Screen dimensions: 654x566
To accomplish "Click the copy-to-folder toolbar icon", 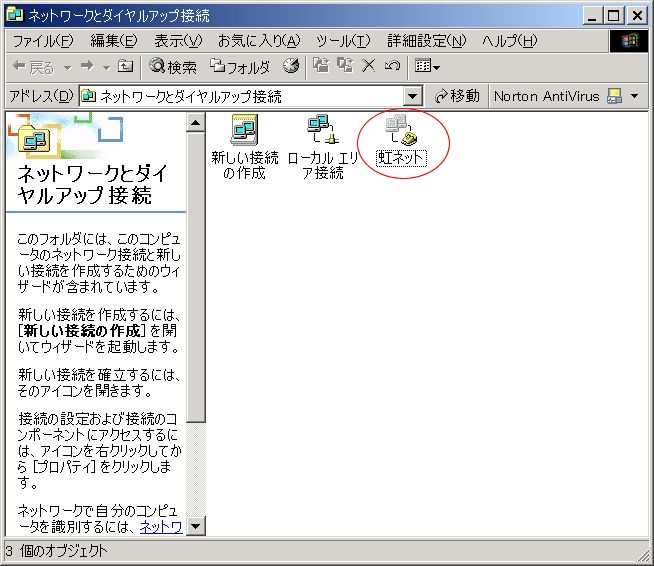I will (345, 66).
